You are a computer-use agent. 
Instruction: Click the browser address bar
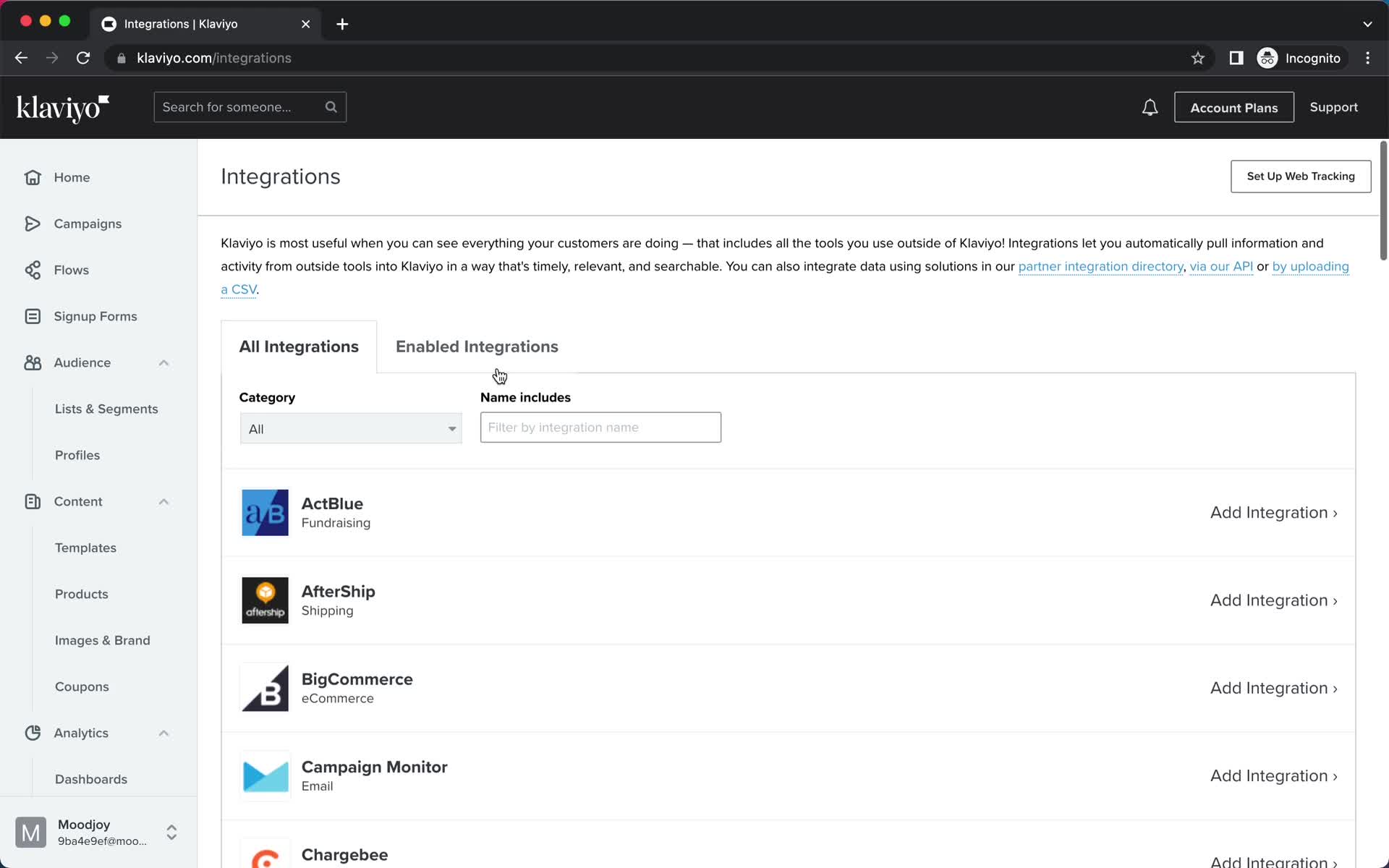coord(651,58)
